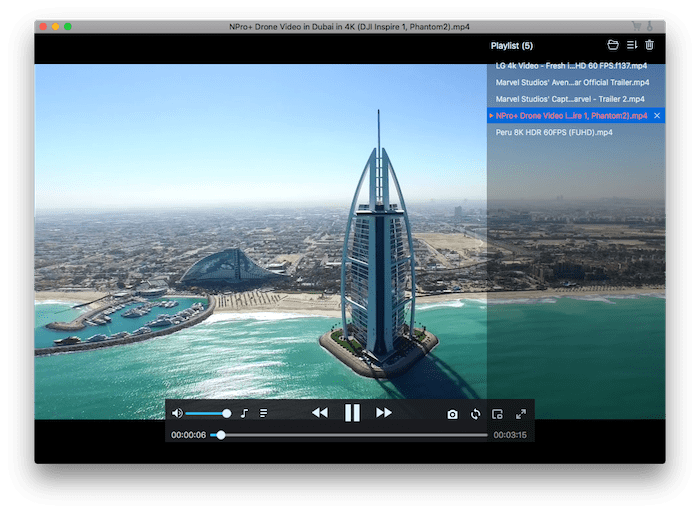Pause the playing video
The image size is (700, 513).
click(x=352, y=413)
